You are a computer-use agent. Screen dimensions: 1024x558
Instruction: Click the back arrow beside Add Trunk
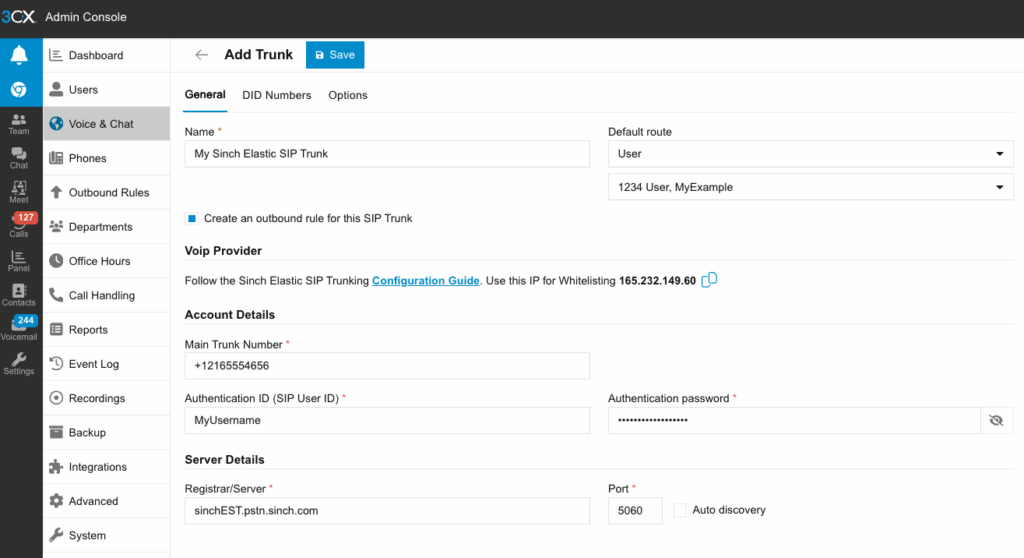[202, 55]
